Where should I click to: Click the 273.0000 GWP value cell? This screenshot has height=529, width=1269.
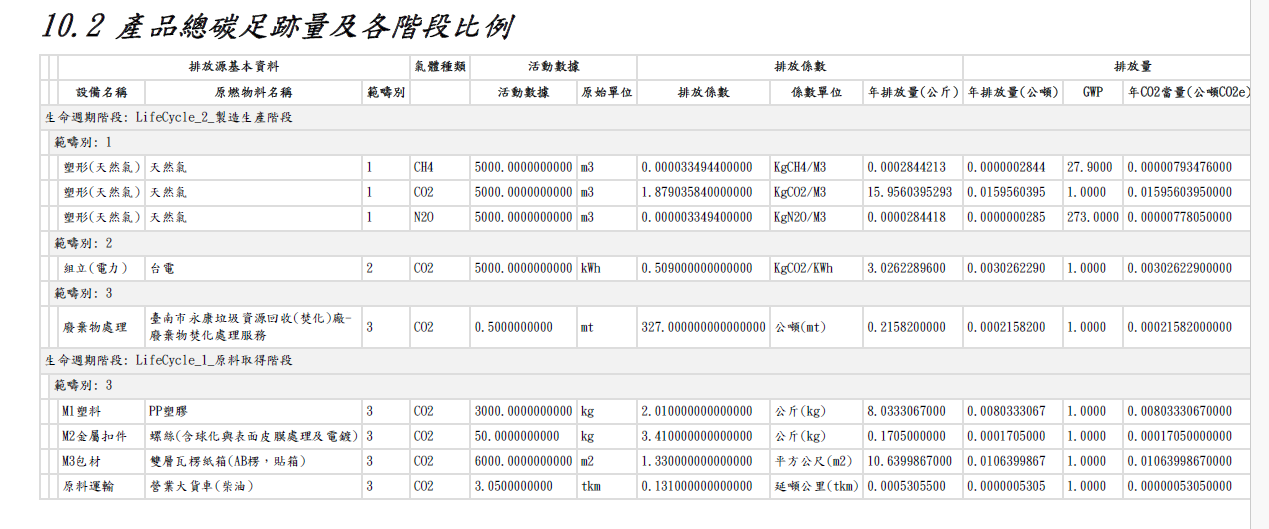[1092, 217]
